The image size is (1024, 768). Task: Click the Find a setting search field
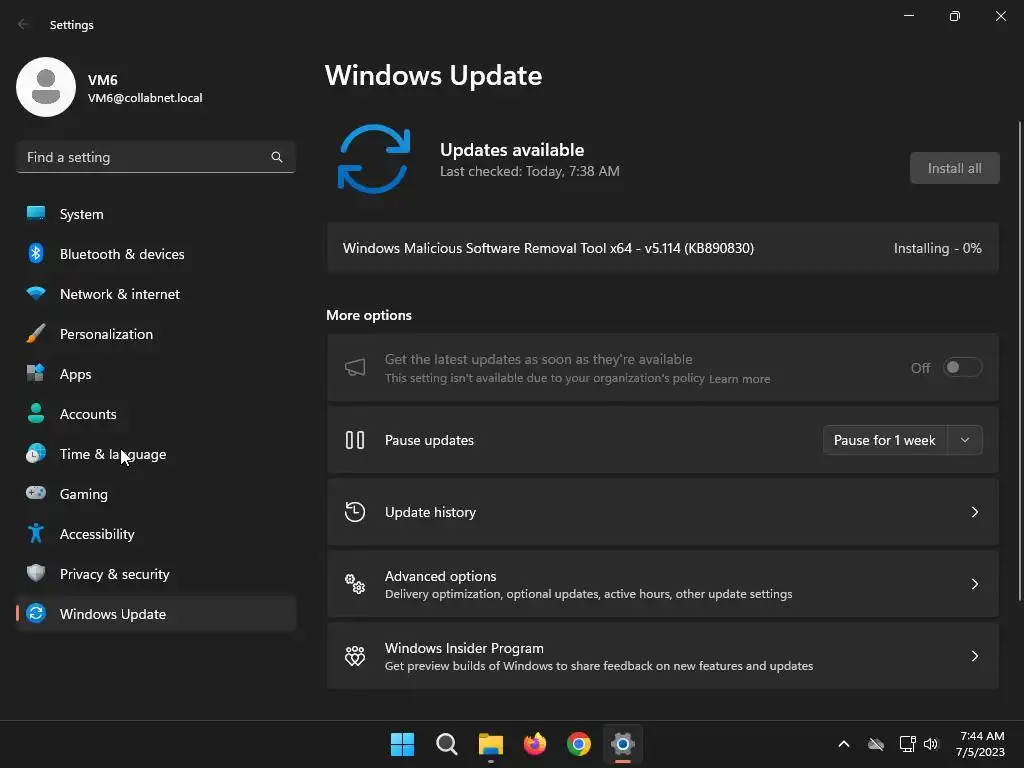point(155,157)
